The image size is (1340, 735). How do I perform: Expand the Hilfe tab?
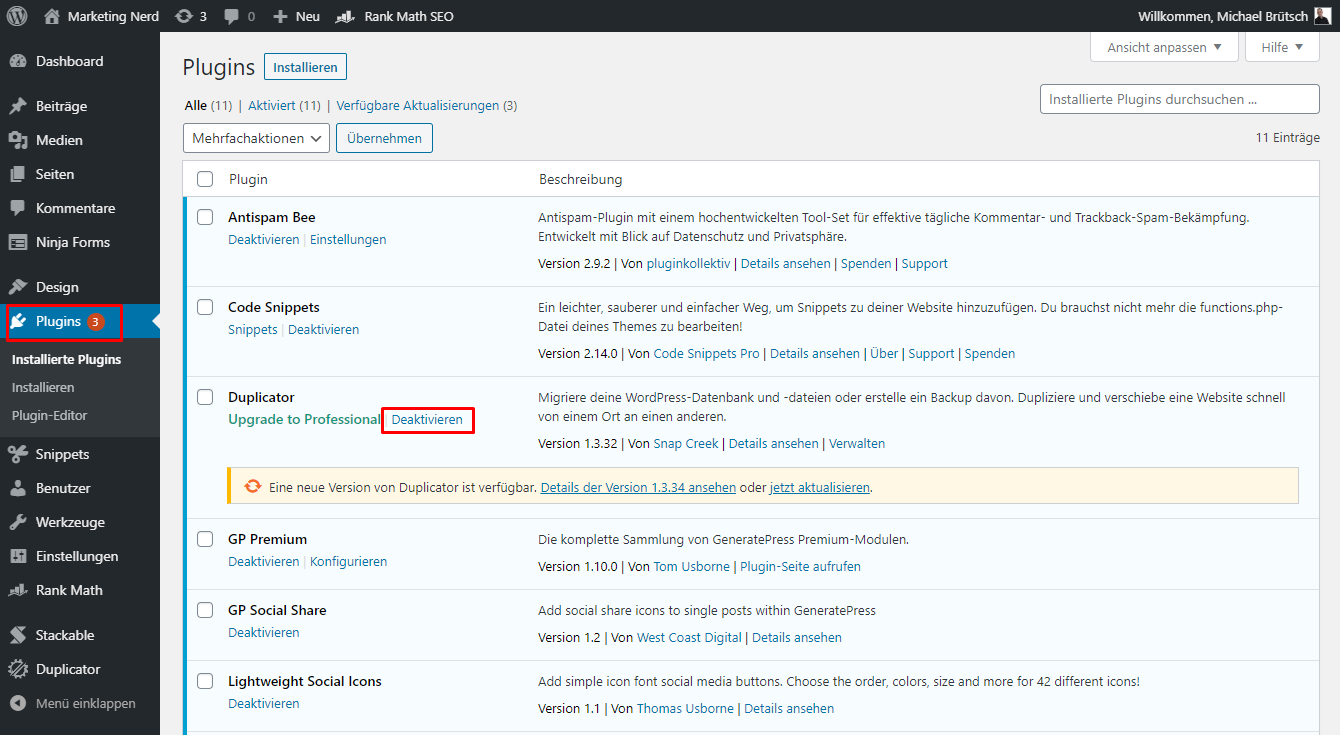1282,47
